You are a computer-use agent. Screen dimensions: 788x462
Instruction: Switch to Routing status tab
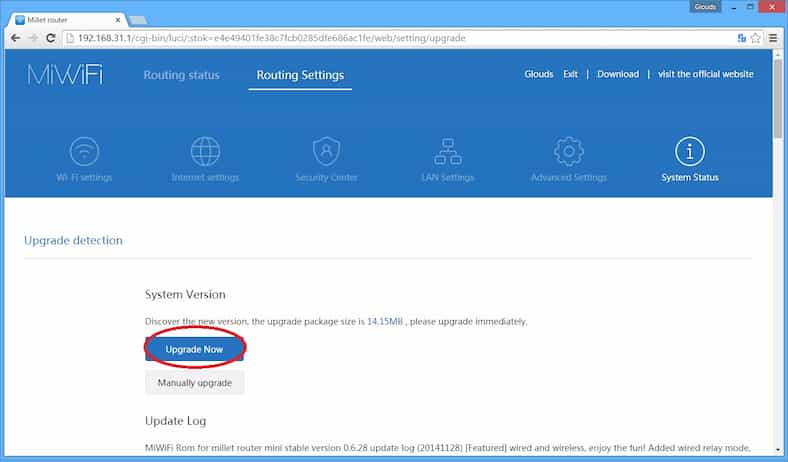181,75
